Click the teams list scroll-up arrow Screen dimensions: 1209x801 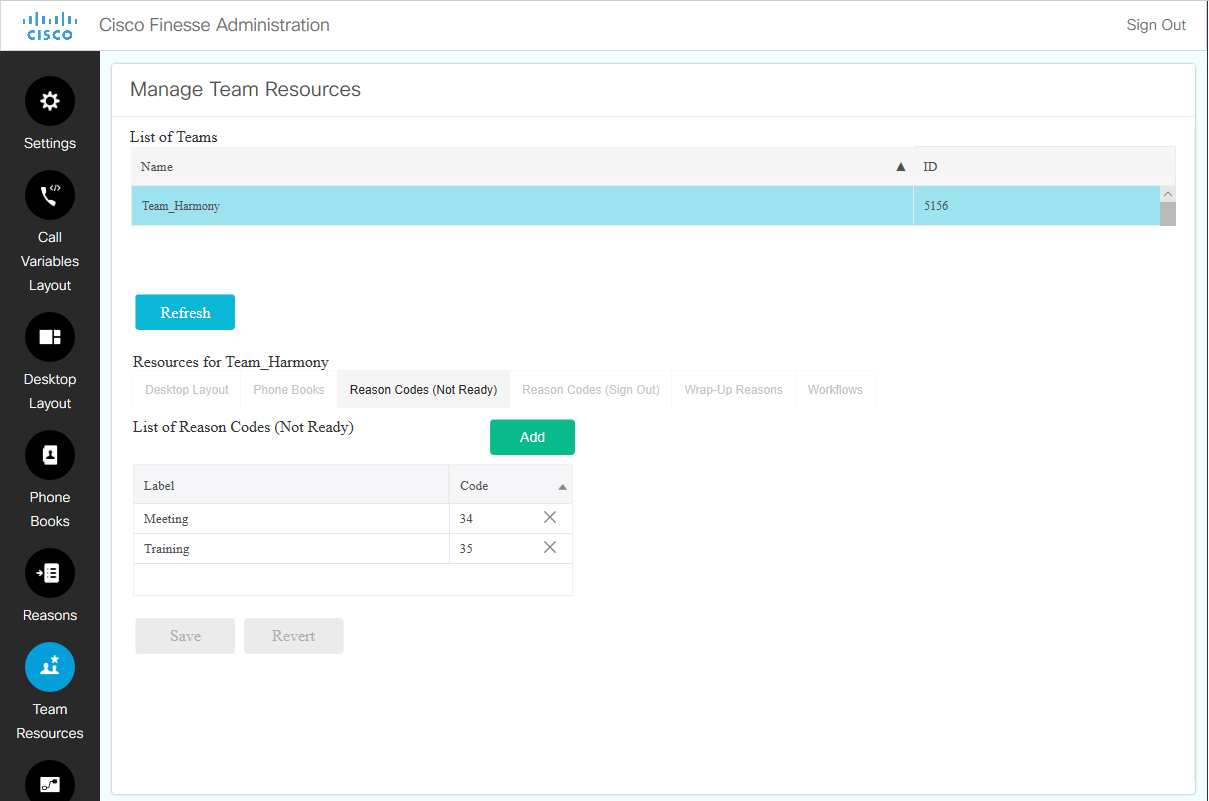click(x=1168, y=193)
